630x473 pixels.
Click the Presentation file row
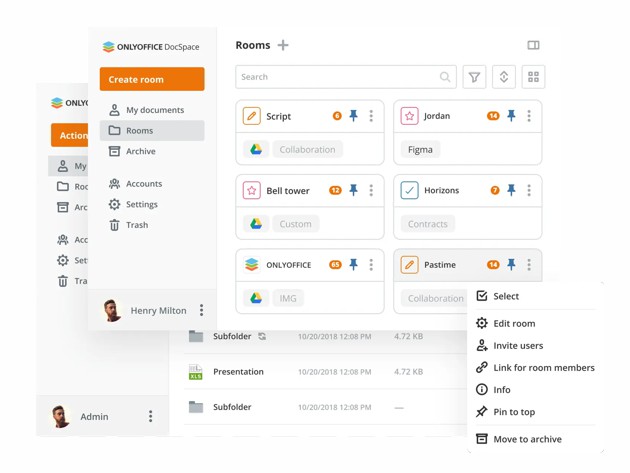[326, 372]
